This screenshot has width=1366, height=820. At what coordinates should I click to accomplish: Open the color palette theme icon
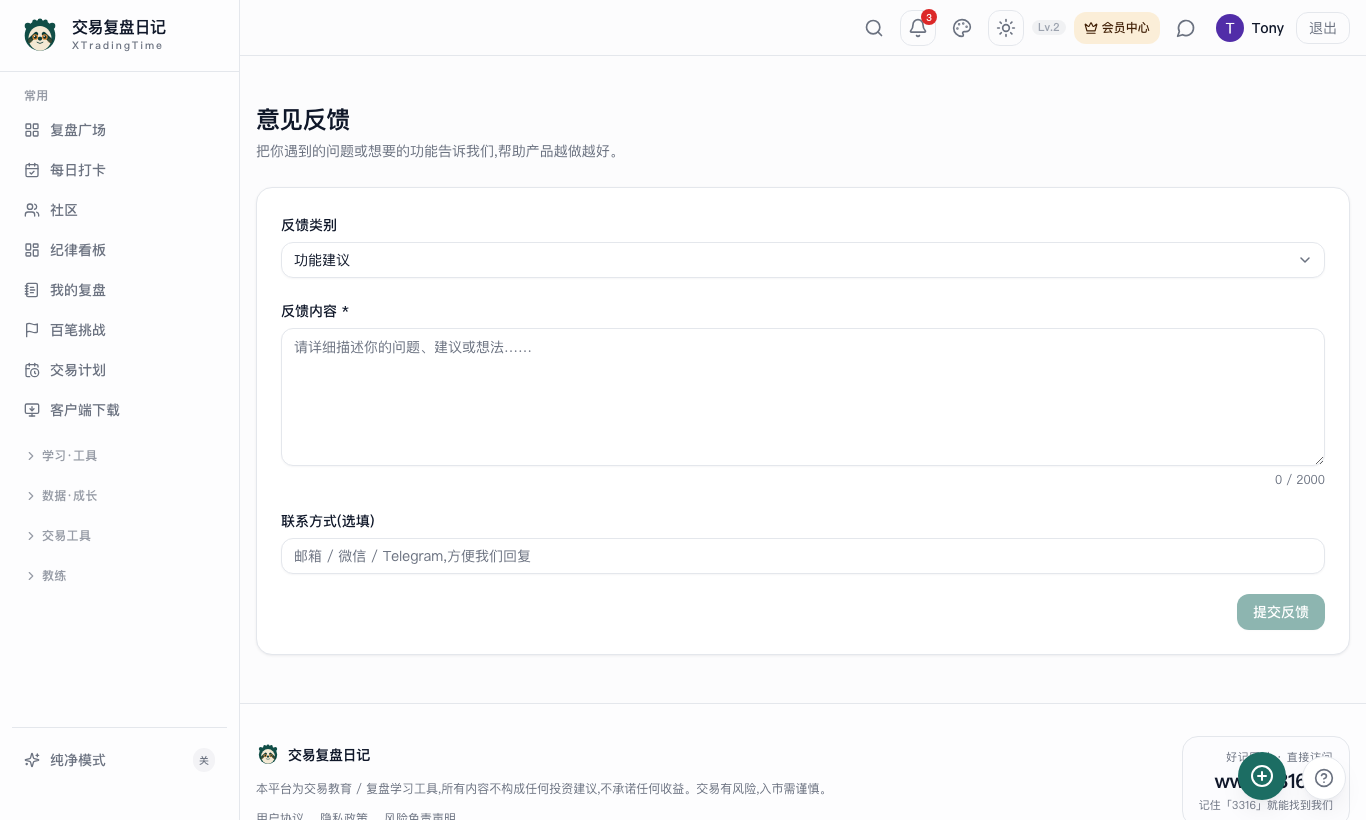(x=962, y=28)
